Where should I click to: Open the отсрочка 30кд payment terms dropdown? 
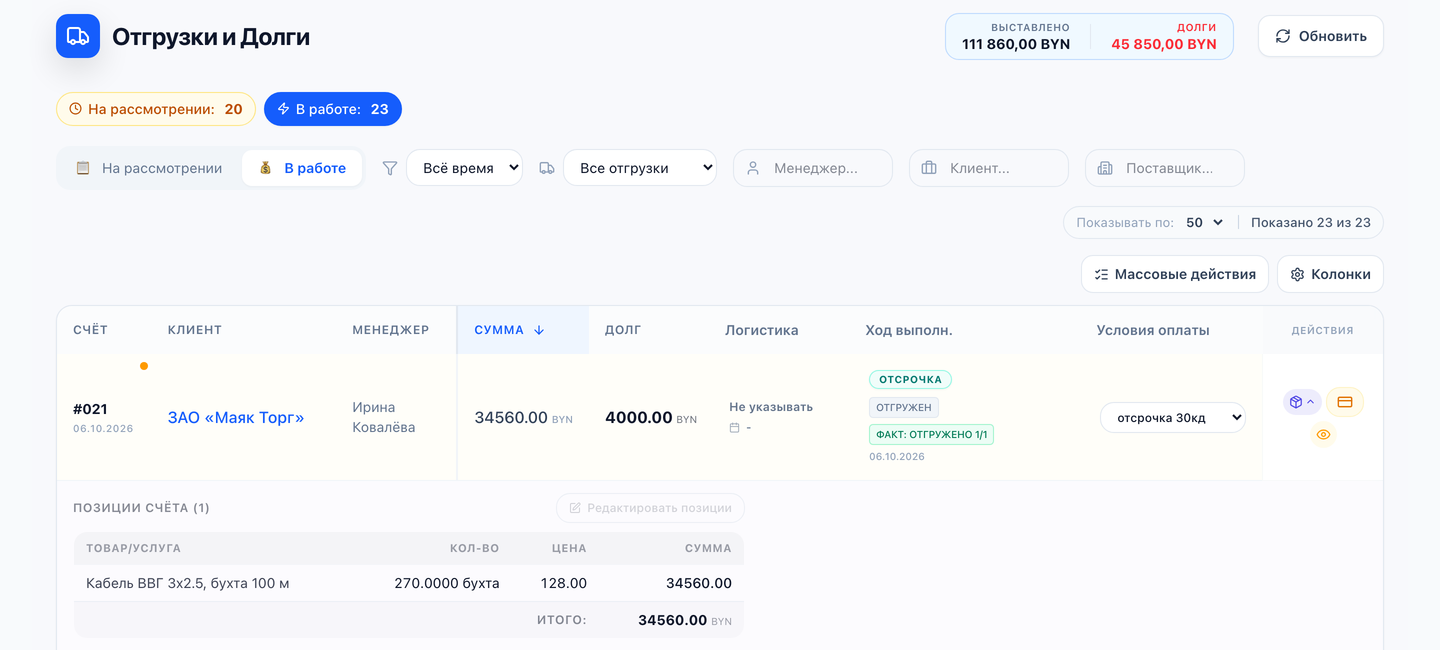[1173, 418]
